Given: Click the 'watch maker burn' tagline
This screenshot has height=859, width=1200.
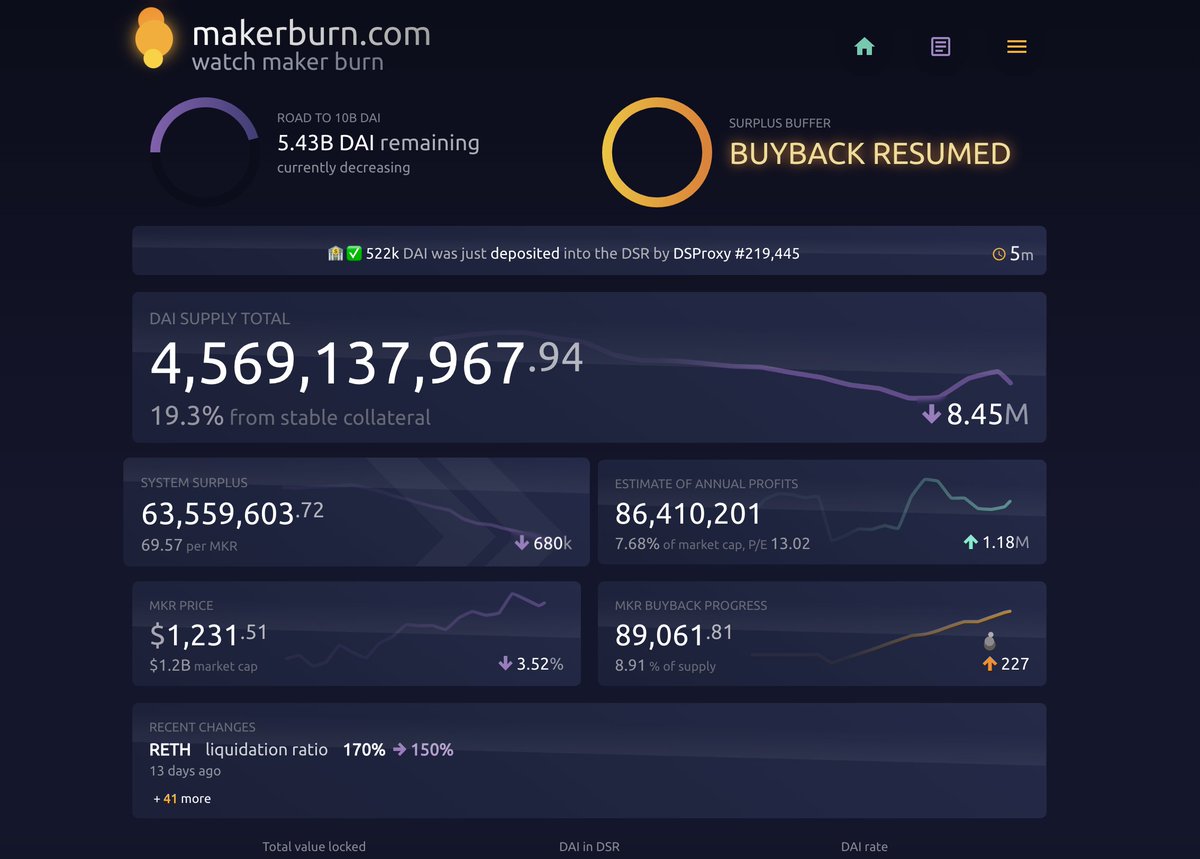Looking at the screenshot, I should click(287, 62).
